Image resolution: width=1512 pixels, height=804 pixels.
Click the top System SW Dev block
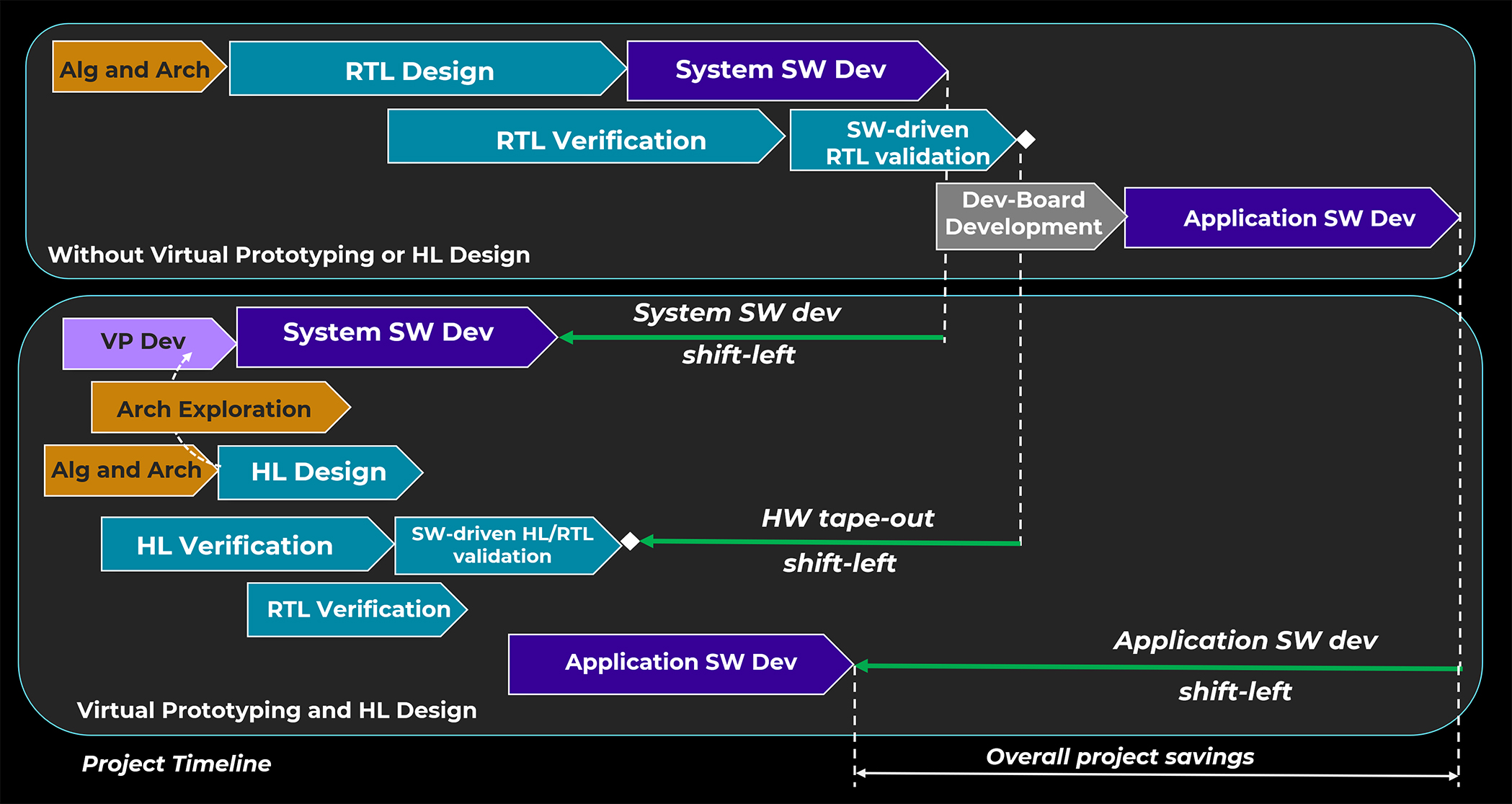click(781, 70)
